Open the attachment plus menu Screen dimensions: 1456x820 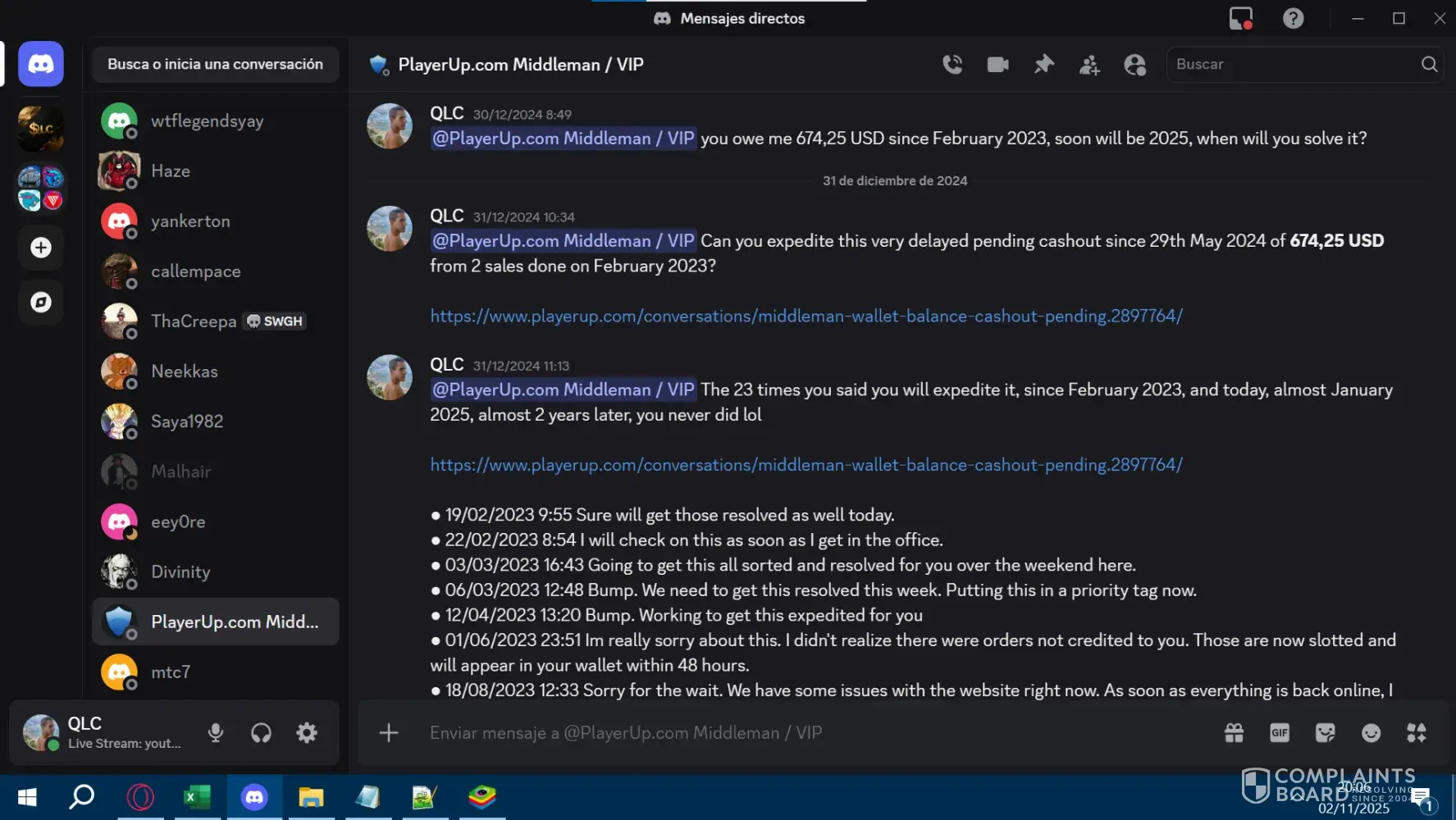tap(389, 732)
